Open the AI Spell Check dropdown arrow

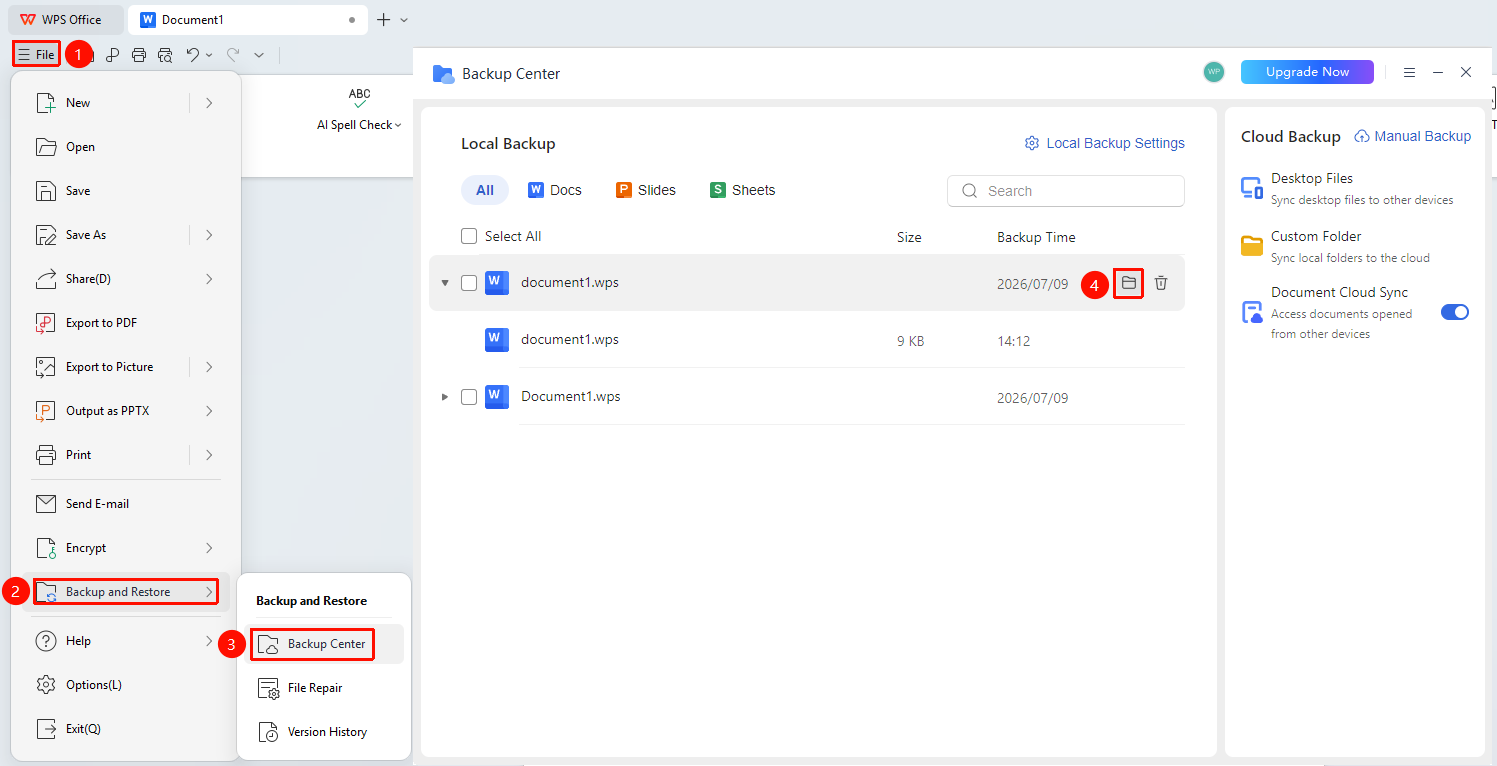tap(398, 125)
